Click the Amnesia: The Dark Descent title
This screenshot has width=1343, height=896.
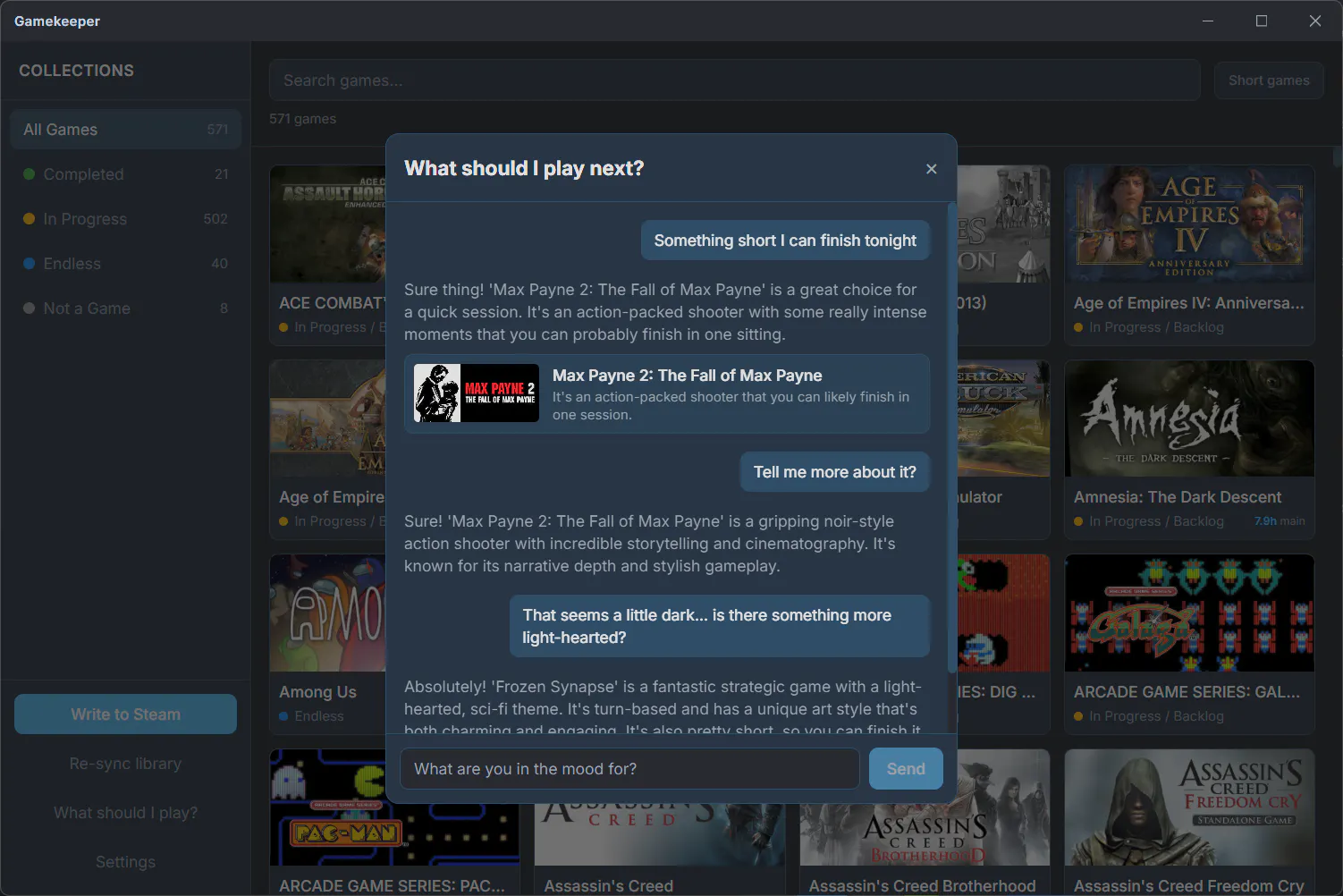1178,497
